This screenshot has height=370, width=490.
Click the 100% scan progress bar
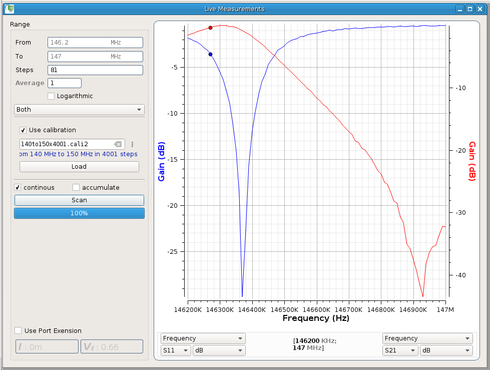pyautogui.click(x=79, y=213)
